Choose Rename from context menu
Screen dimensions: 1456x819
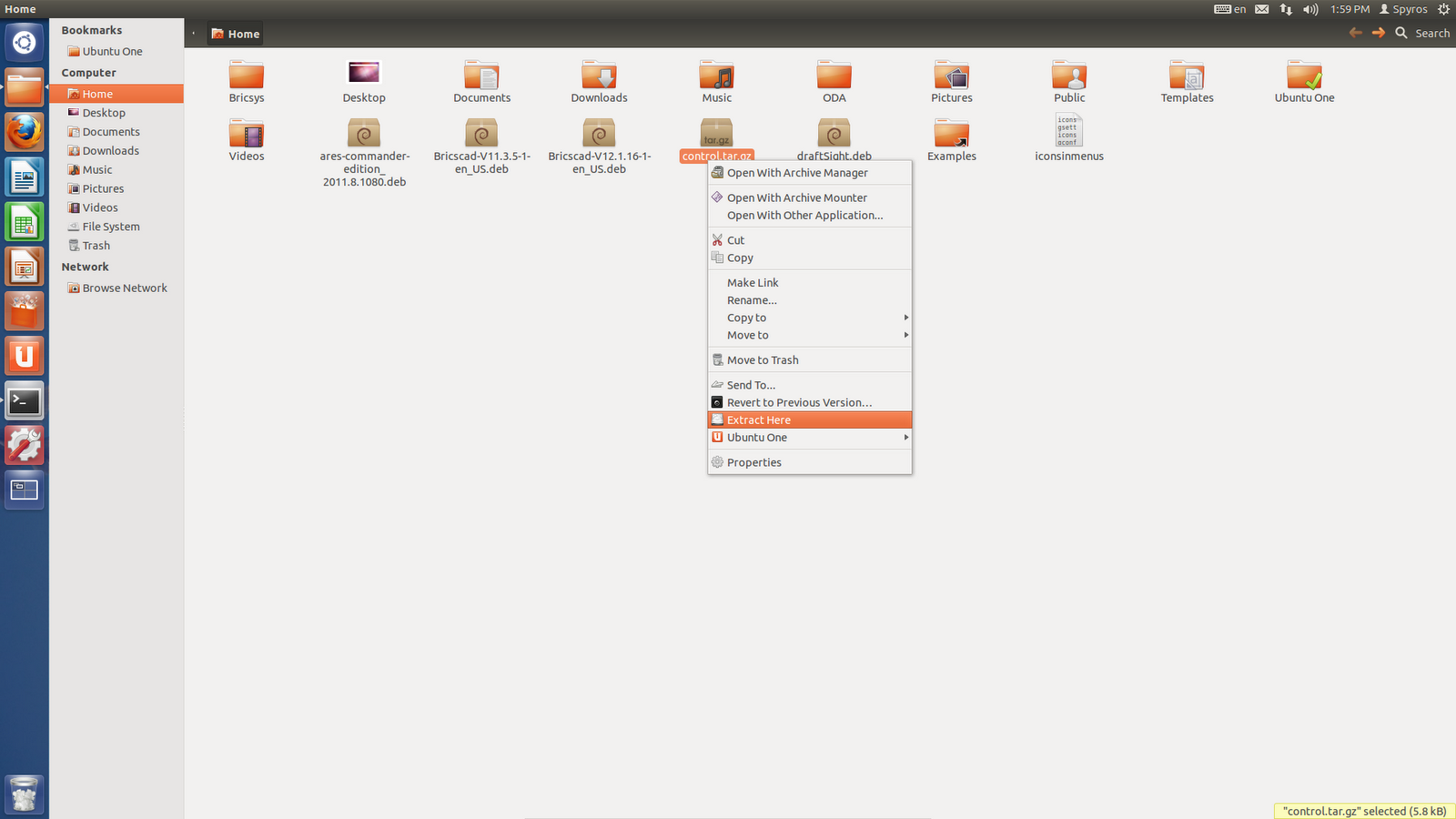810,300
